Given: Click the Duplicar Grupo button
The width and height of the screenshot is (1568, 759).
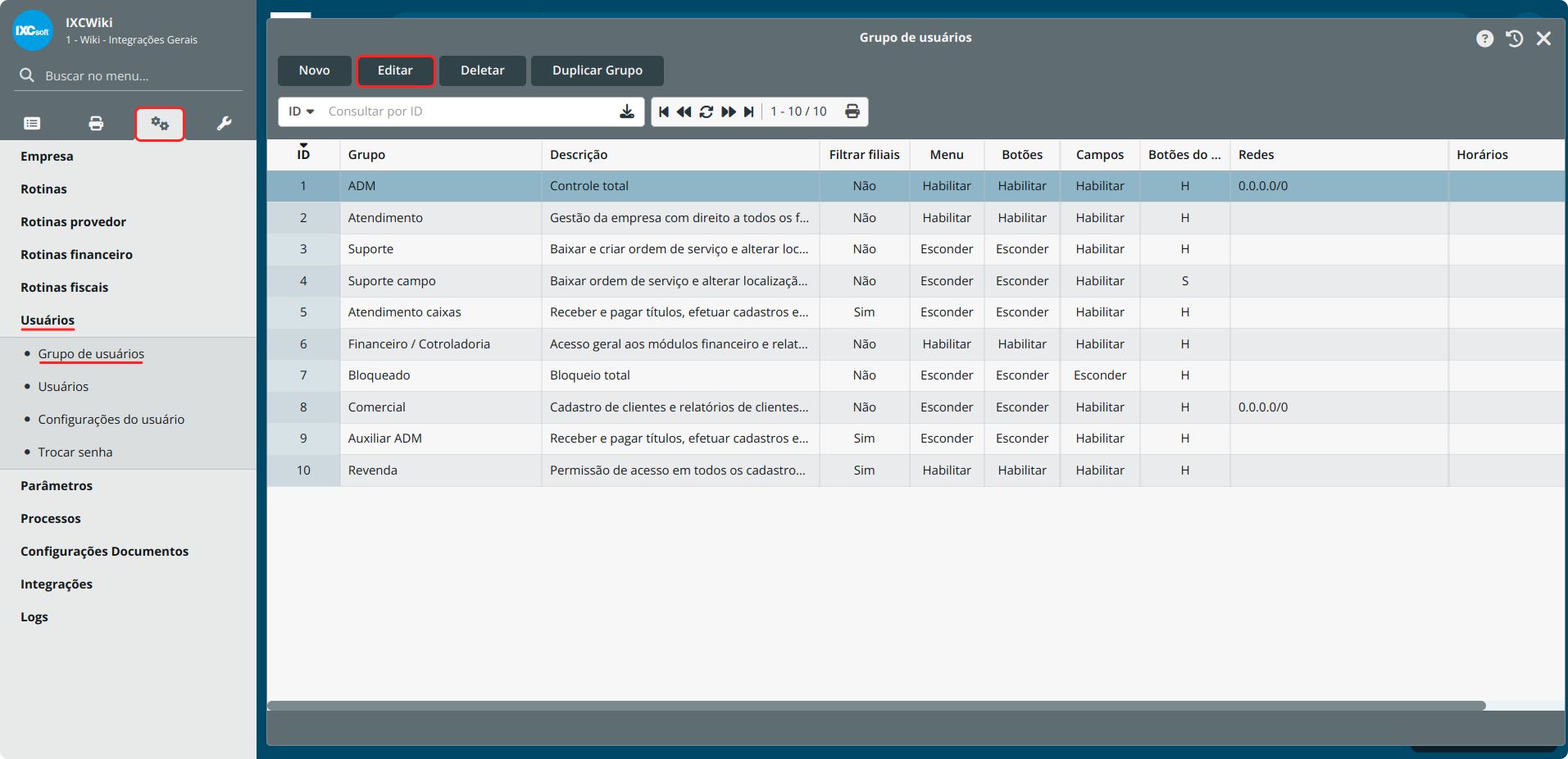Looking at the screenshot, I should pyautogui.click(x=598, y=70).
